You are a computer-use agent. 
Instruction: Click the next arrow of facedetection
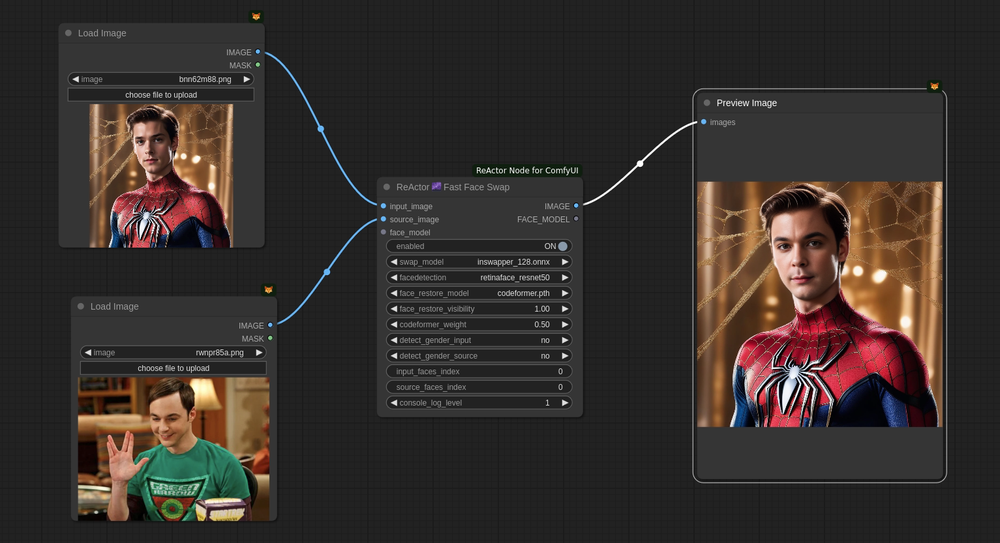coord(564,278)
